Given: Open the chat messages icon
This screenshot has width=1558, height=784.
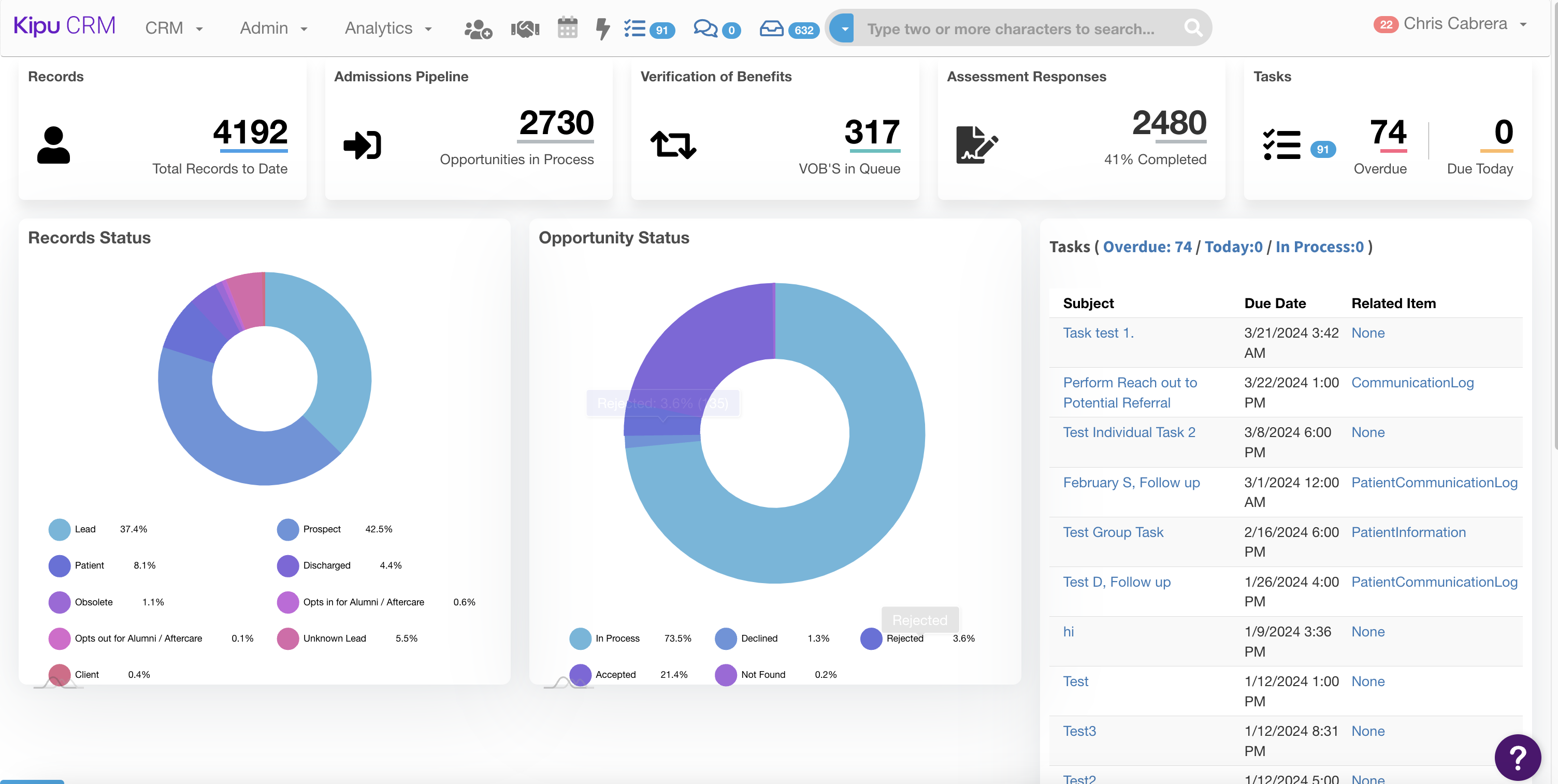Looking at the screenshot, I should pos(705,28).
